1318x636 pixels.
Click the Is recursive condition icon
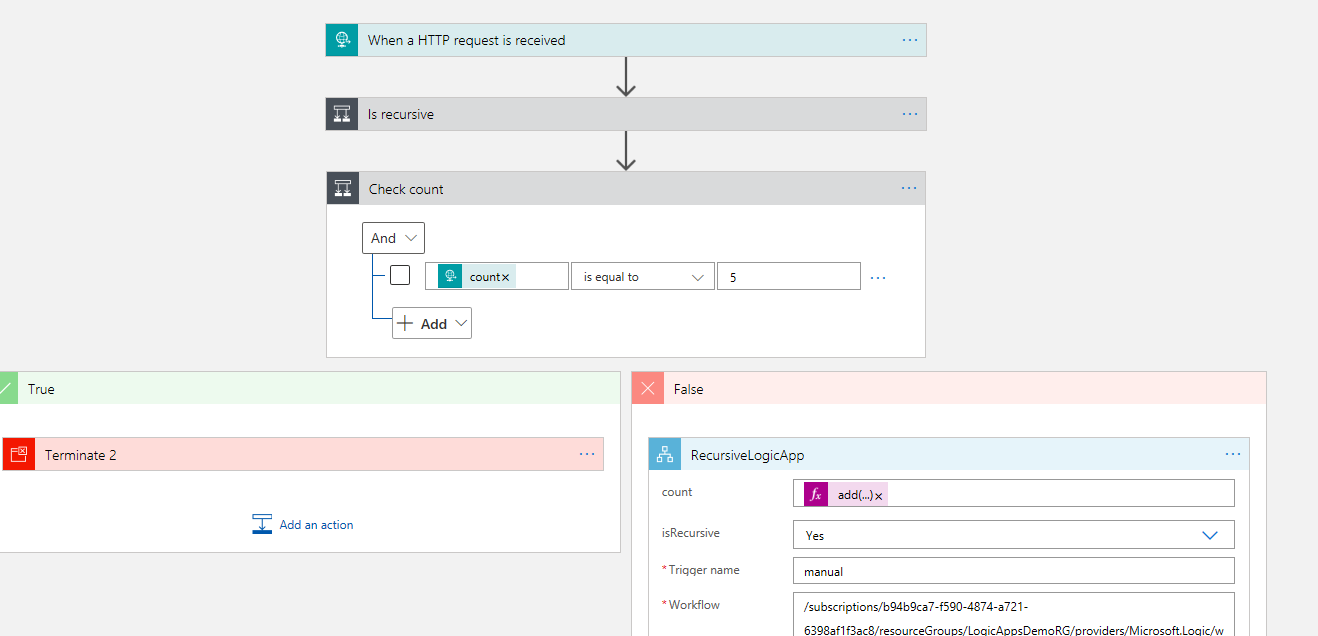coord(342,114)
